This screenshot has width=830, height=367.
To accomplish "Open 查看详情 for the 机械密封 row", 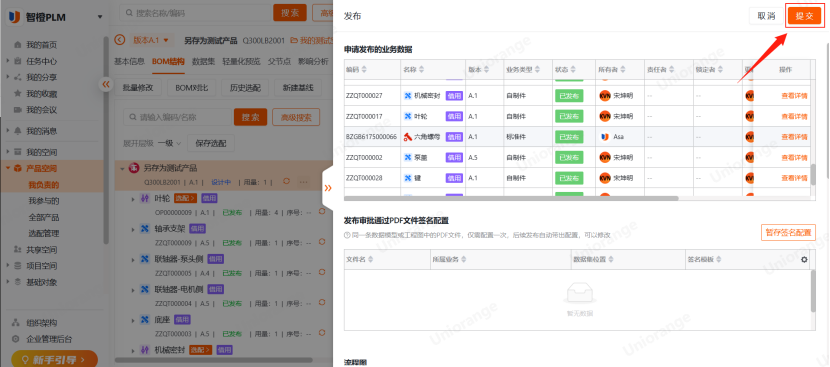I will [794, 96].
